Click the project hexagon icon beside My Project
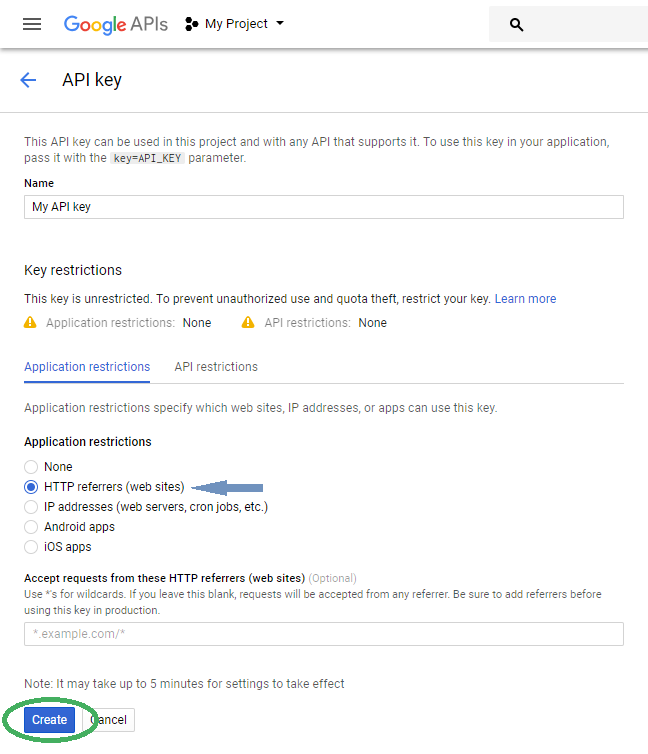The image size is (648, 754). (x=191, y=24)
